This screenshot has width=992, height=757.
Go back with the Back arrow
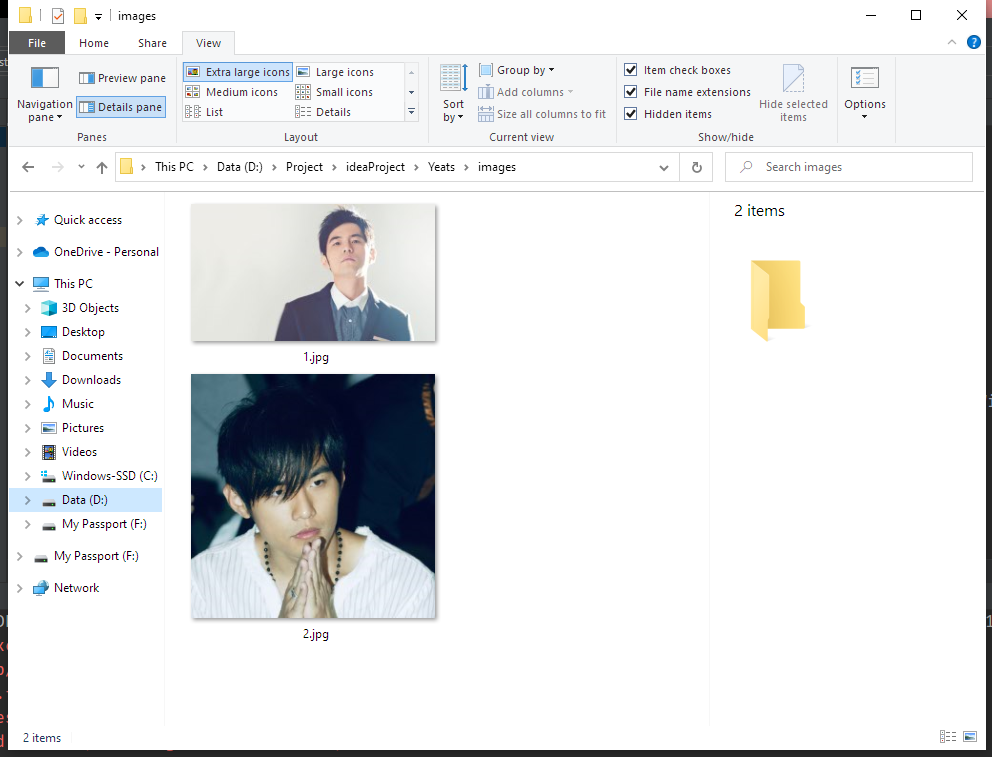coord(28,167)
